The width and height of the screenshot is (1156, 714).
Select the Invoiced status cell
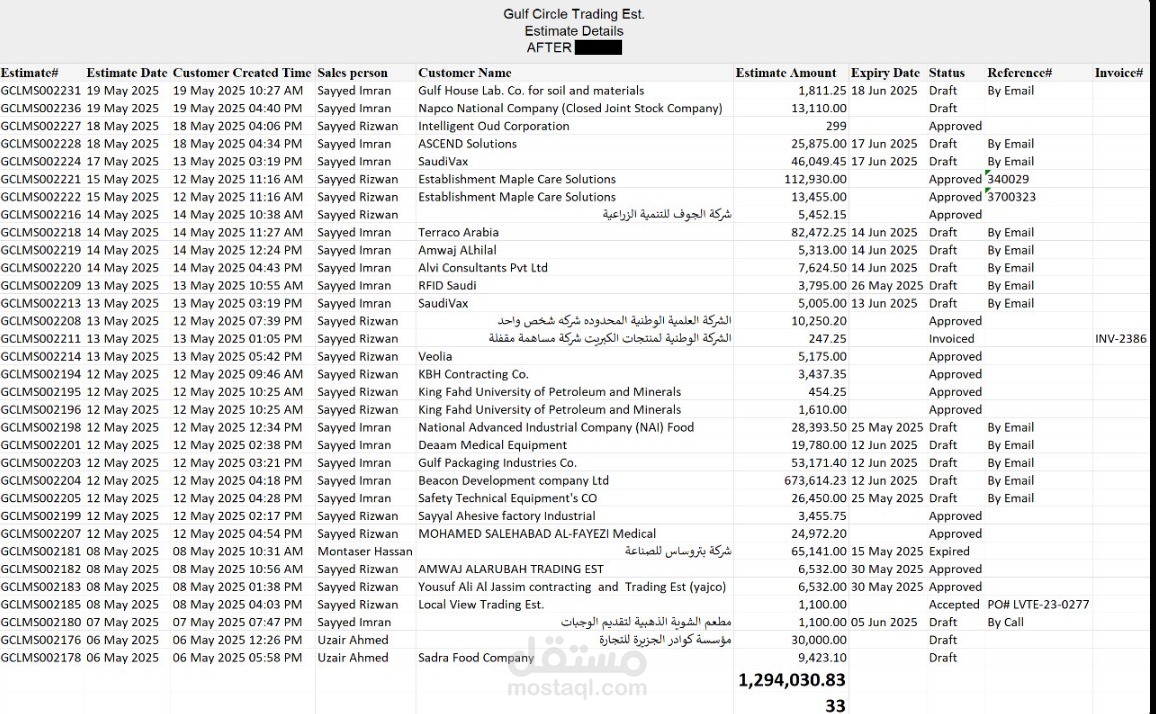click(x=951, y=339)
